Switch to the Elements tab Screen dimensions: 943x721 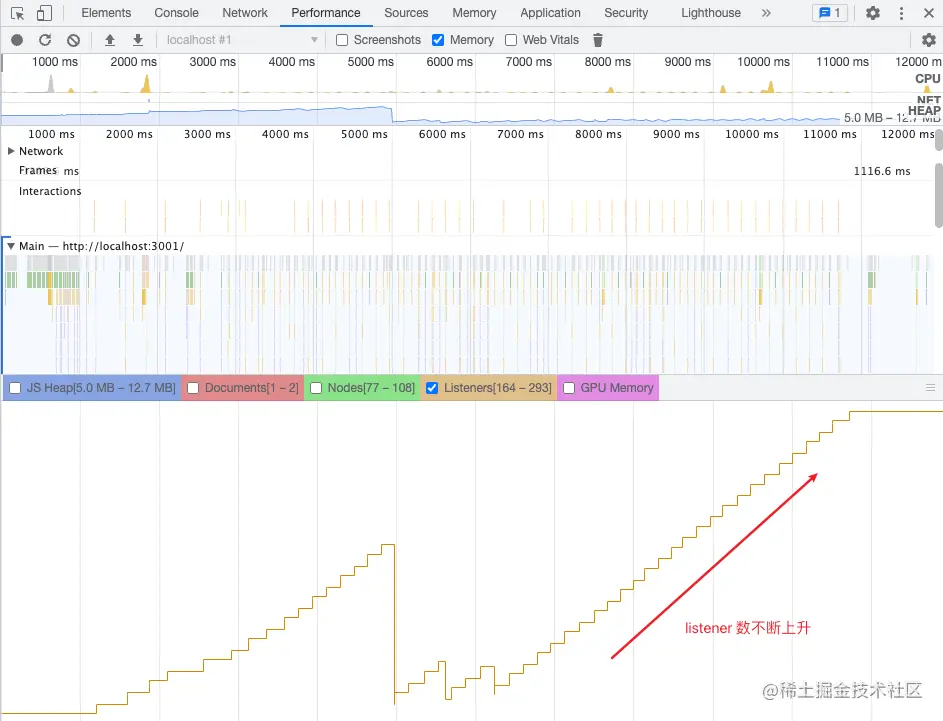106,13
